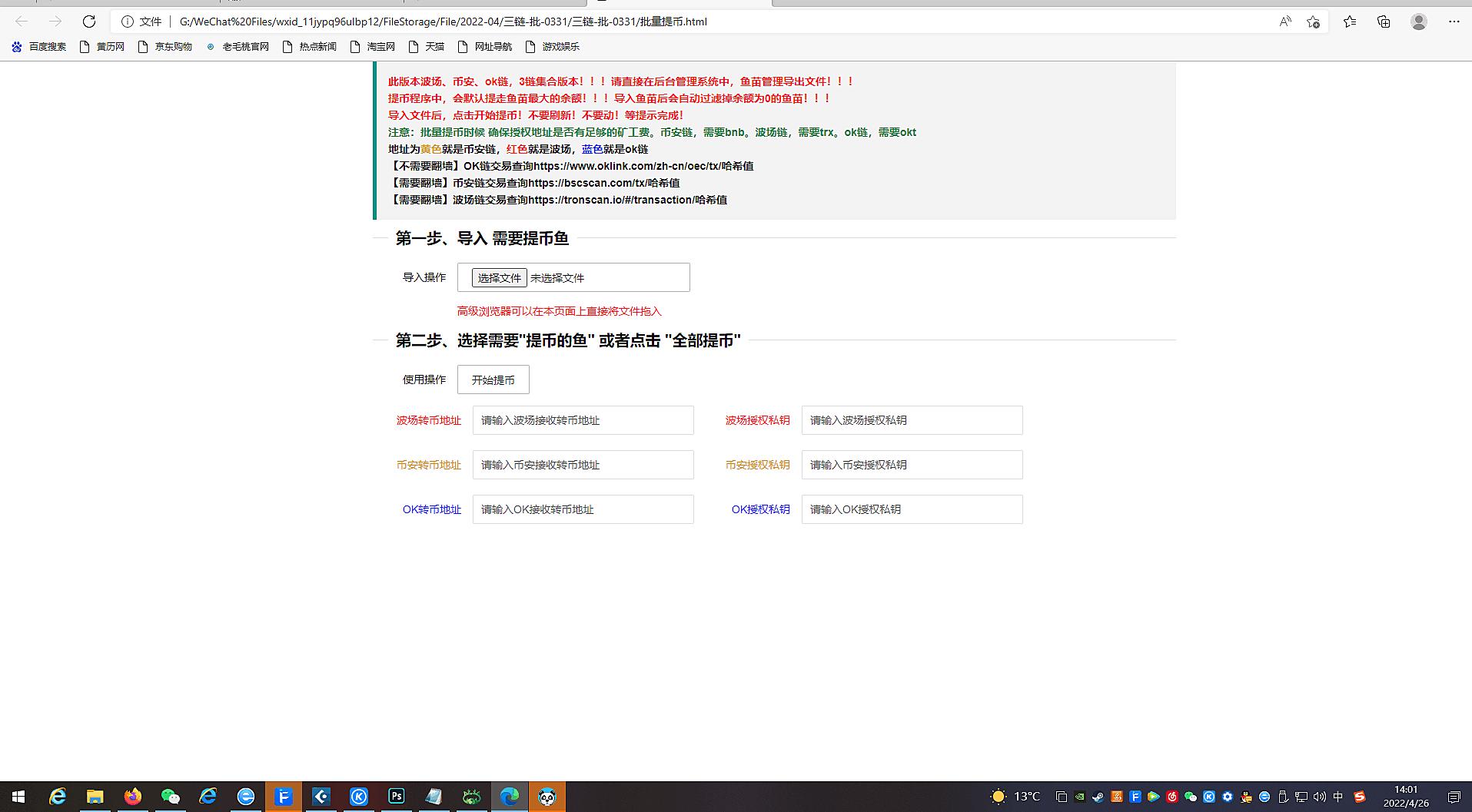Launch Firefox from the taskbar
The height and width of the screenshot is (812, 1472).
click(x=133, y=797)
